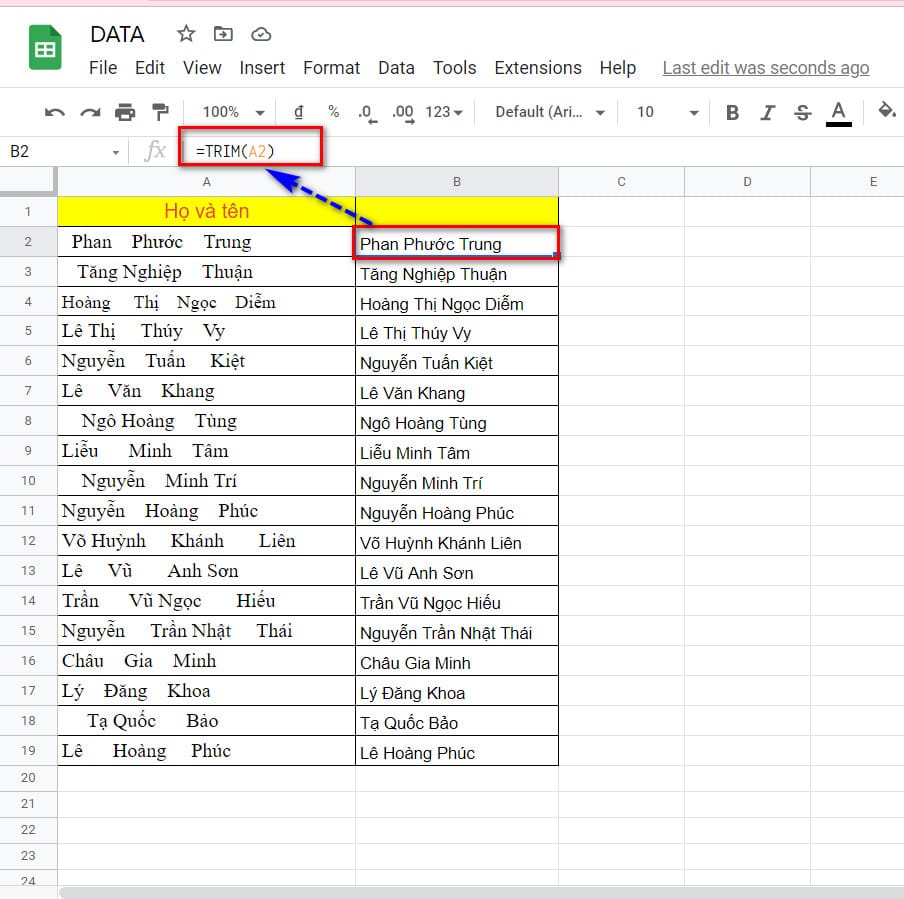
Task: Click the Undo arrow icon
Action: pyautogui.click(x=55, y=112)
